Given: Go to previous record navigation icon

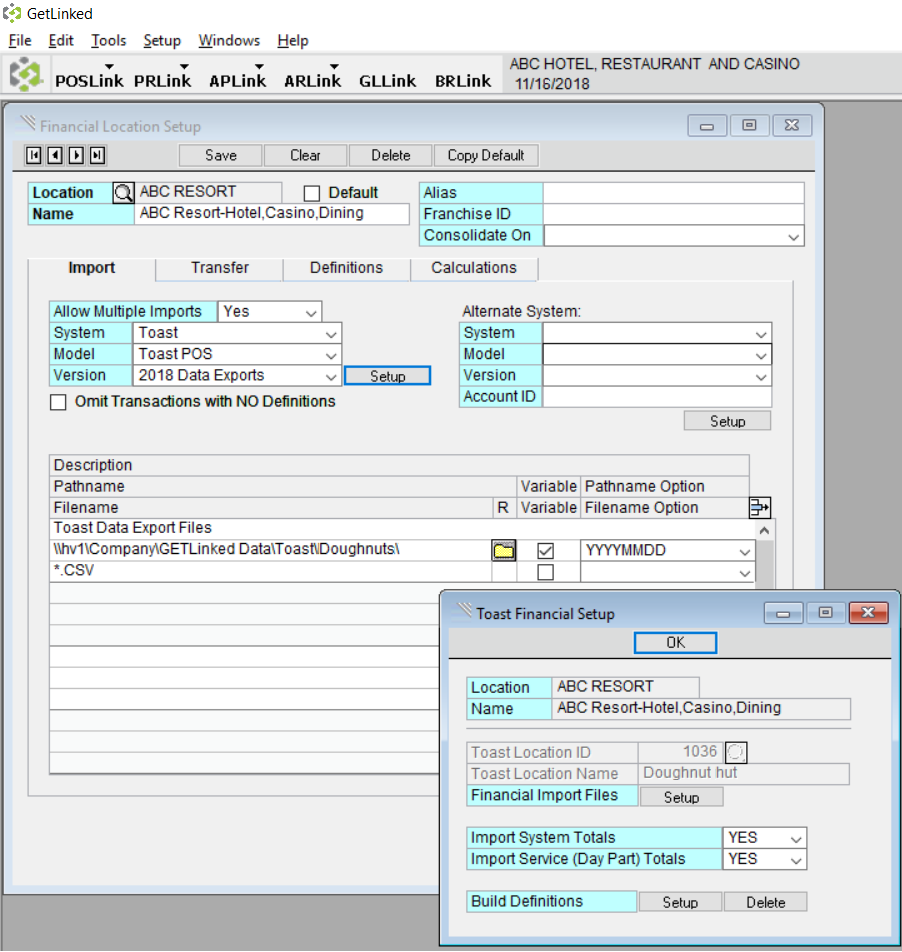Looking at the screenshot, I should (x=55, y=155).
